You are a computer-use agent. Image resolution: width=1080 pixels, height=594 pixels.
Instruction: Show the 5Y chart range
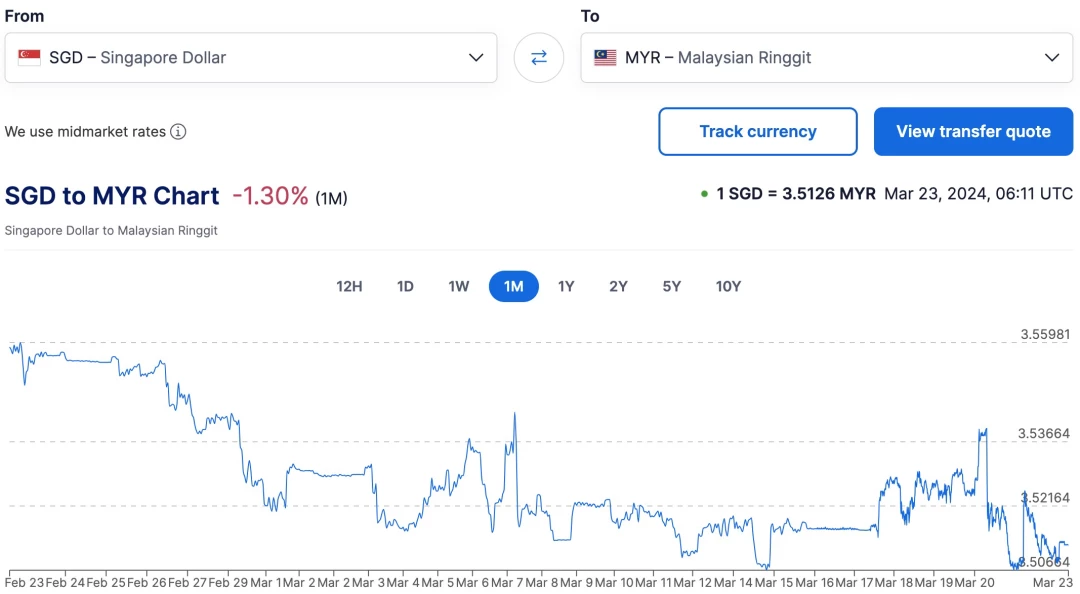point(672,286)
